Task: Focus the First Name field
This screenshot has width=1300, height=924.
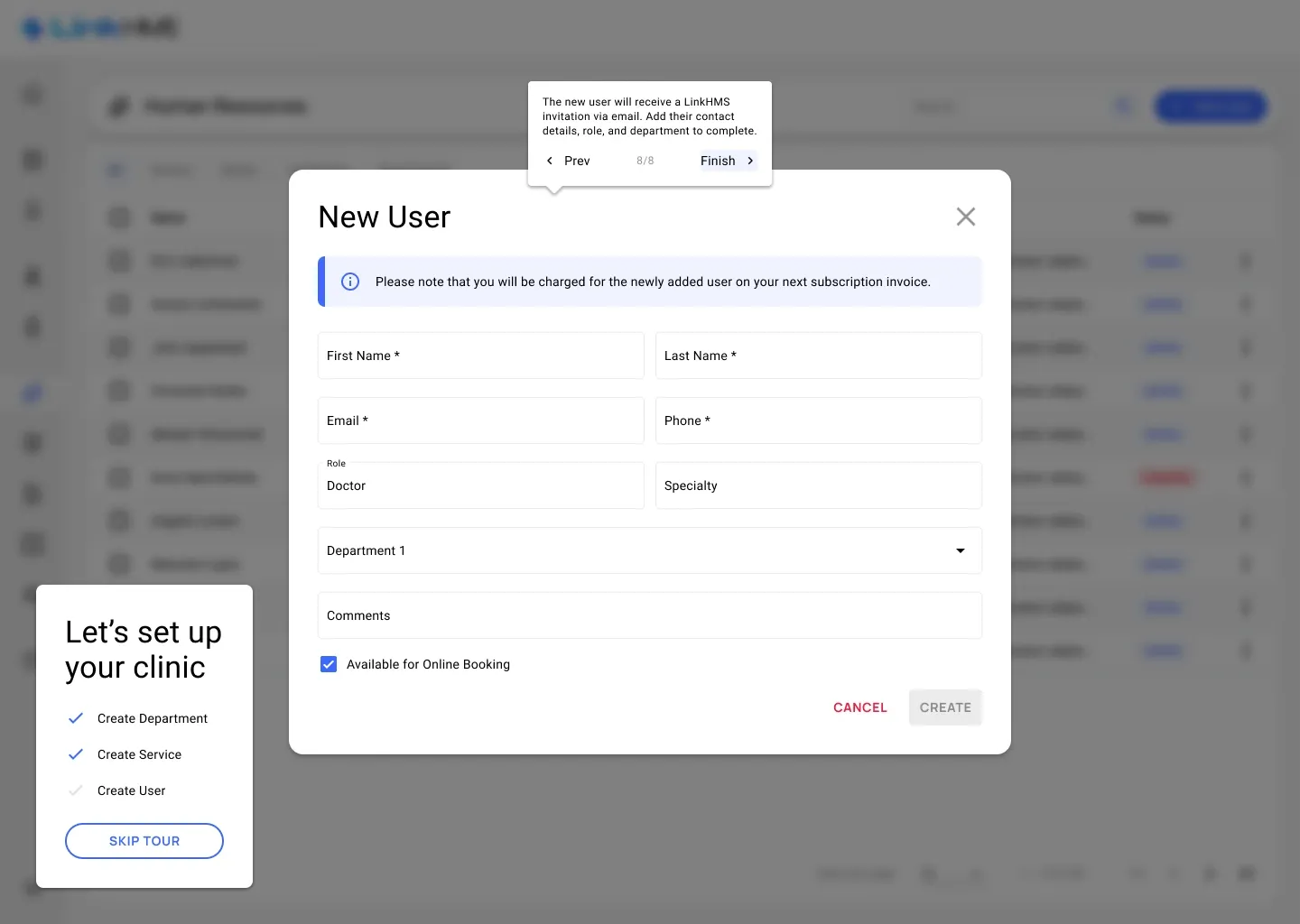Action: point(481,356)
